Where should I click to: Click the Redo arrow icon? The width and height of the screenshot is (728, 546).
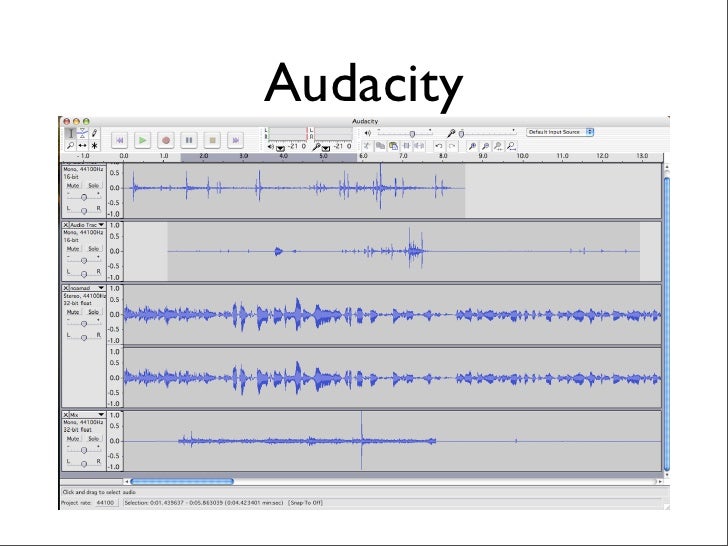(x=452, y=146)
